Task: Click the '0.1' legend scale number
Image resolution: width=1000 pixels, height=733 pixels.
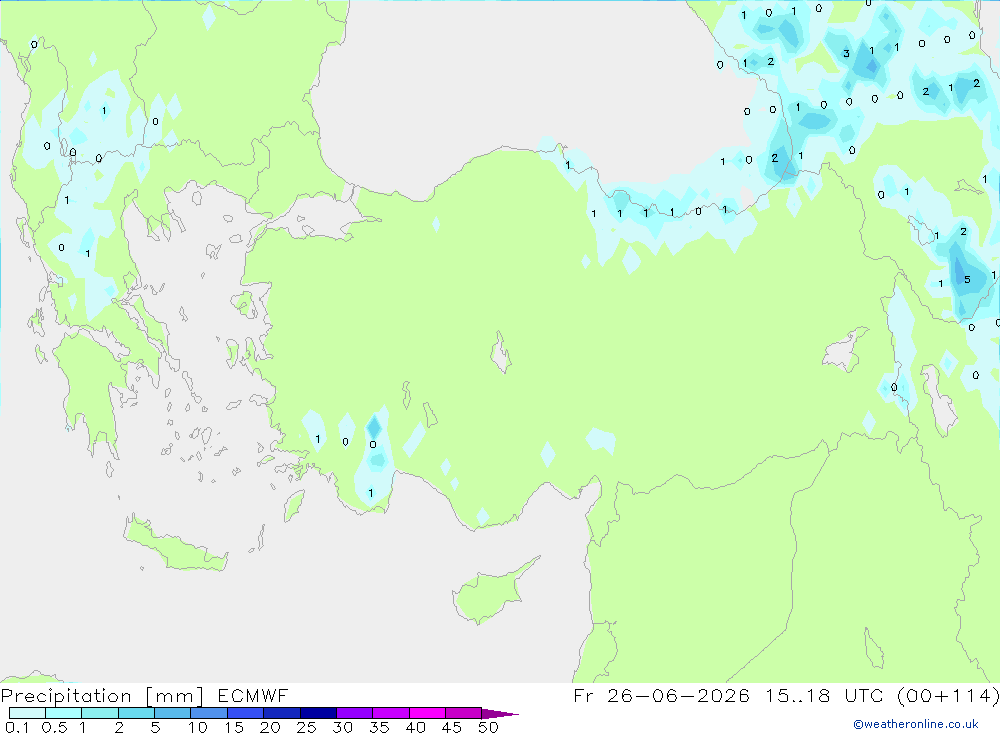Action: pyautogui.click(x=17, y=727)
